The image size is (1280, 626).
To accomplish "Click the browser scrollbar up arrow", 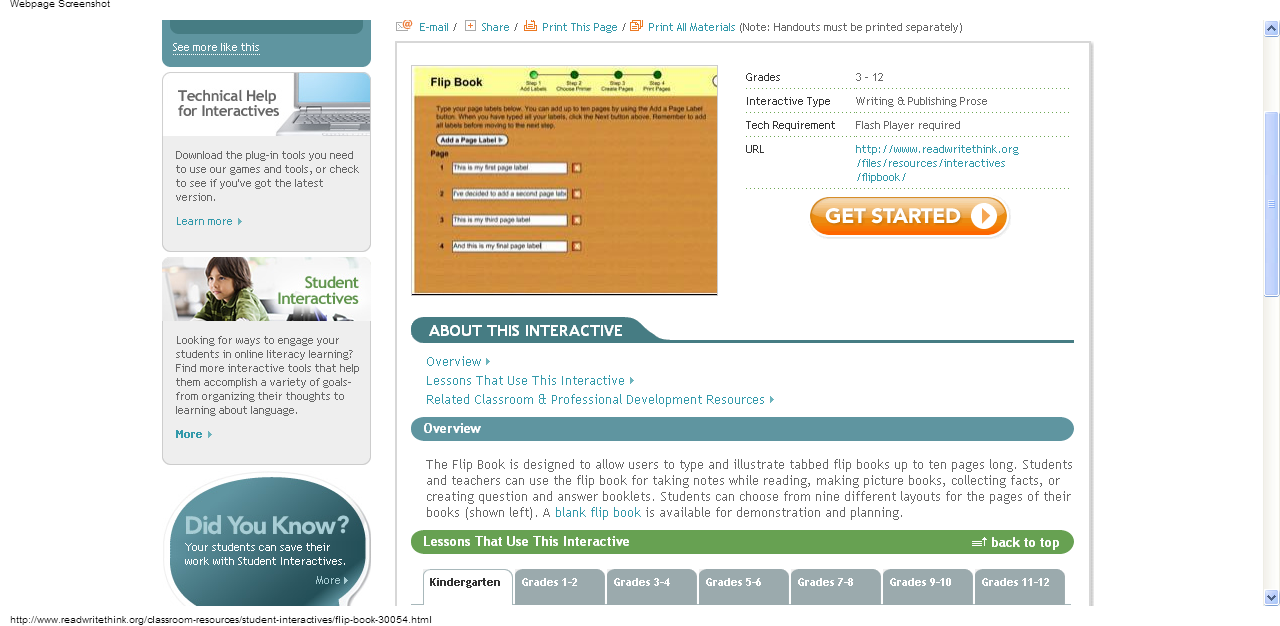I will point(1271,29).
